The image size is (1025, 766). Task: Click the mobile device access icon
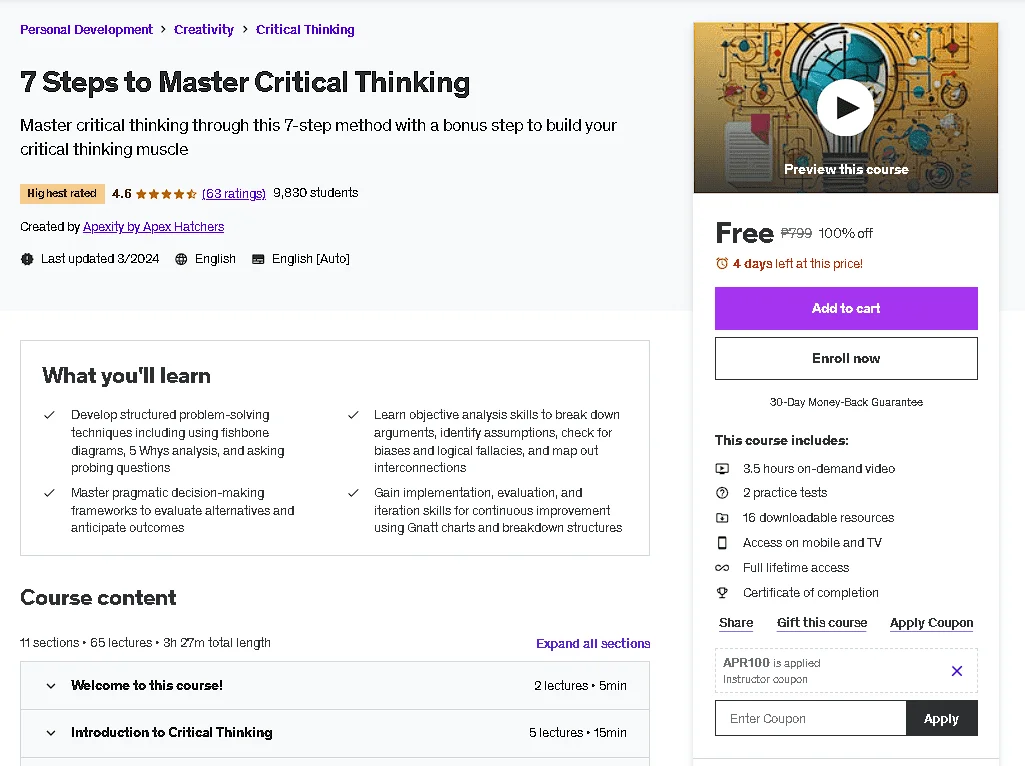click(722, 542)
